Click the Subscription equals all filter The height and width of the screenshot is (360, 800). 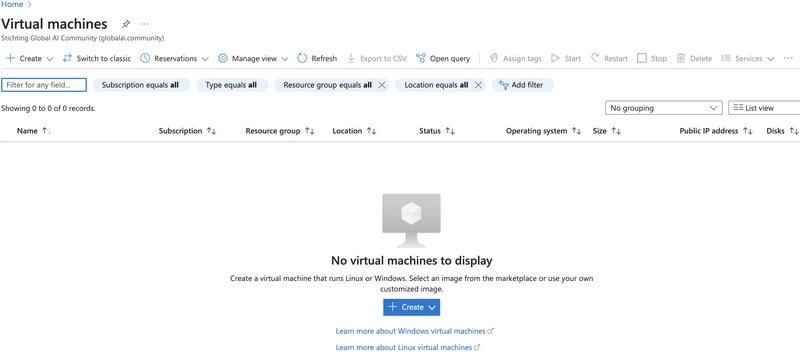[141, 85]
